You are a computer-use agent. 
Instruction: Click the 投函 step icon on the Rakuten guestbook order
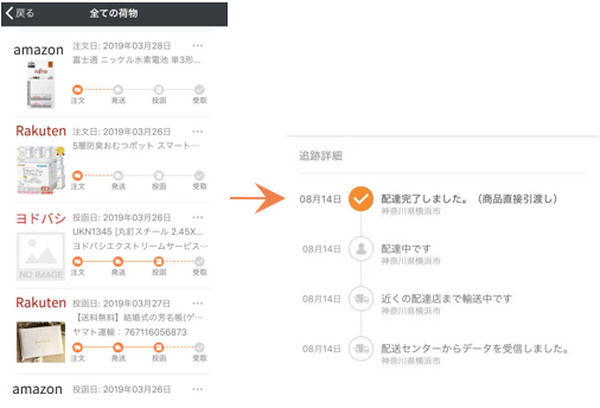tap(158, 347)
